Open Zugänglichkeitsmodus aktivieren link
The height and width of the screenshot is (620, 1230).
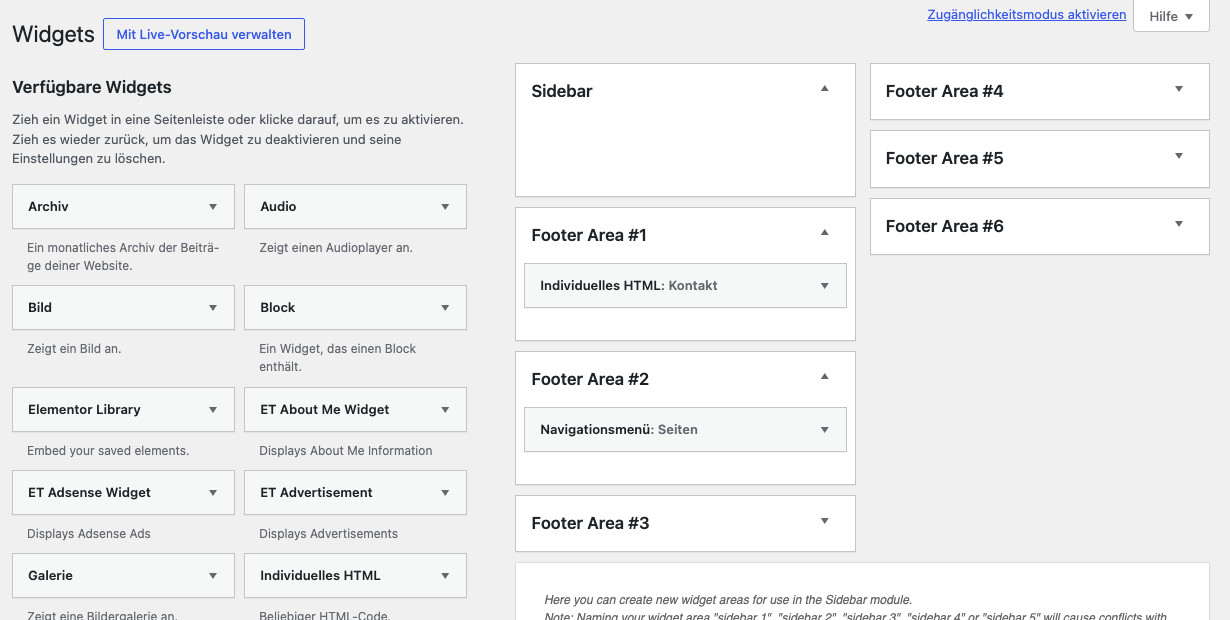tap(1027, 15)
